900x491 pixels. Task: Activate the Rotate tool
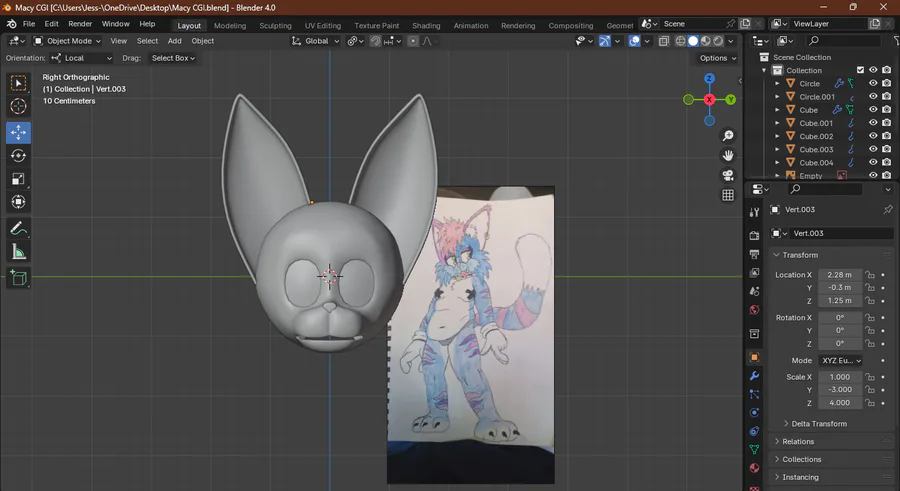click(x=18, y=156)
